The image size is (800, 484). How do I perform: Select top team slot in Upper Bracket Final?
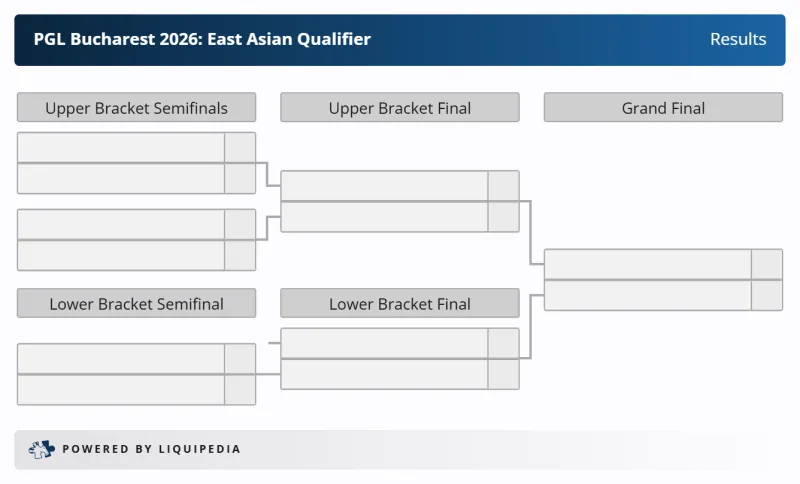point(384,186)
